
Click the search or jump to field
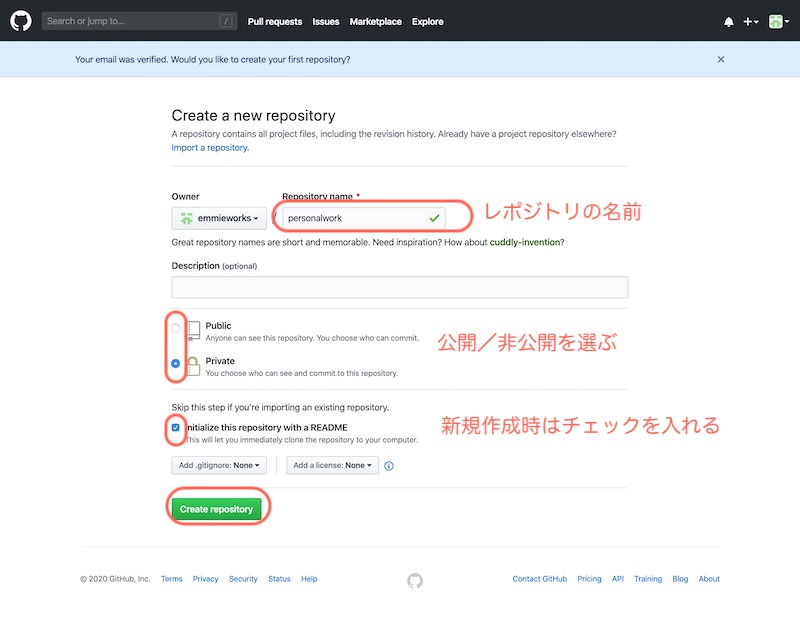pyautogui.click(x=139, y=21)
